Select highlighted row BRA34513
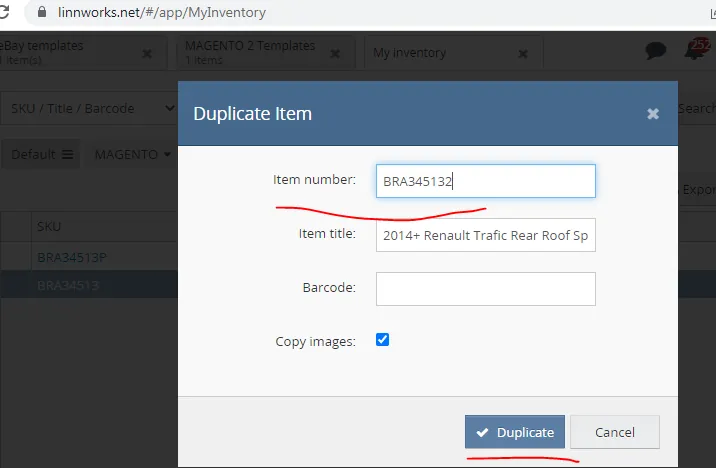Image resolution: width=716 pixels, height=468 pixels. pos(68,285)
